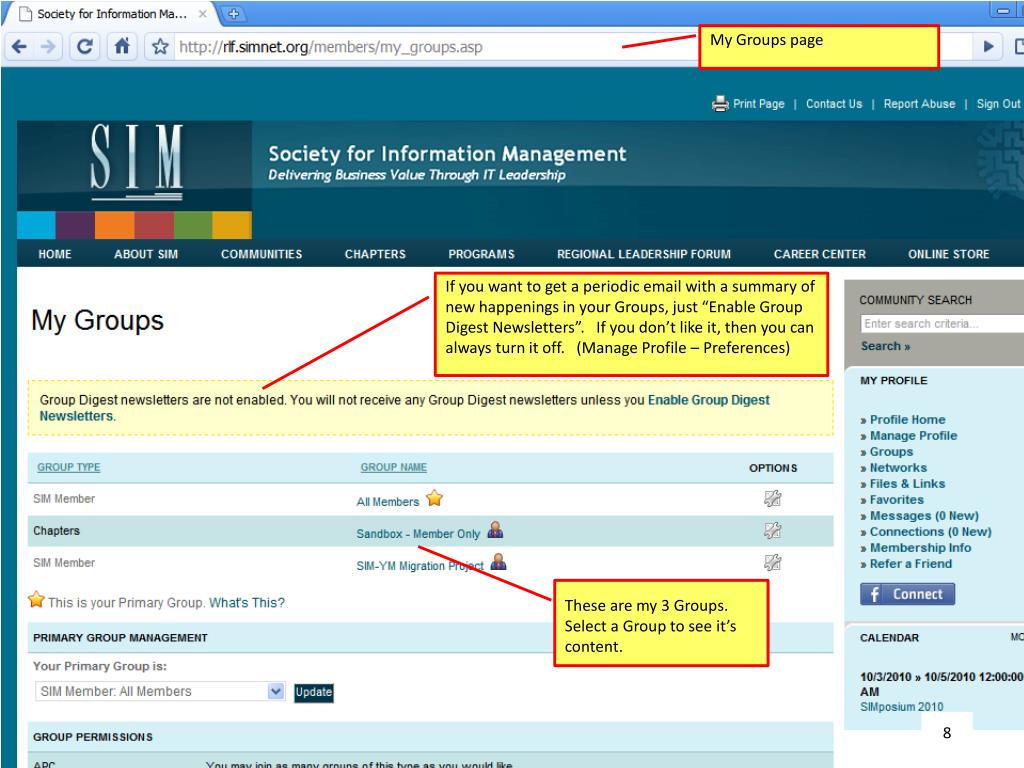Open Manage Profile in My Profile
Image resolution: width=1024 pixels, height=768 pixels.
[913, 436]
